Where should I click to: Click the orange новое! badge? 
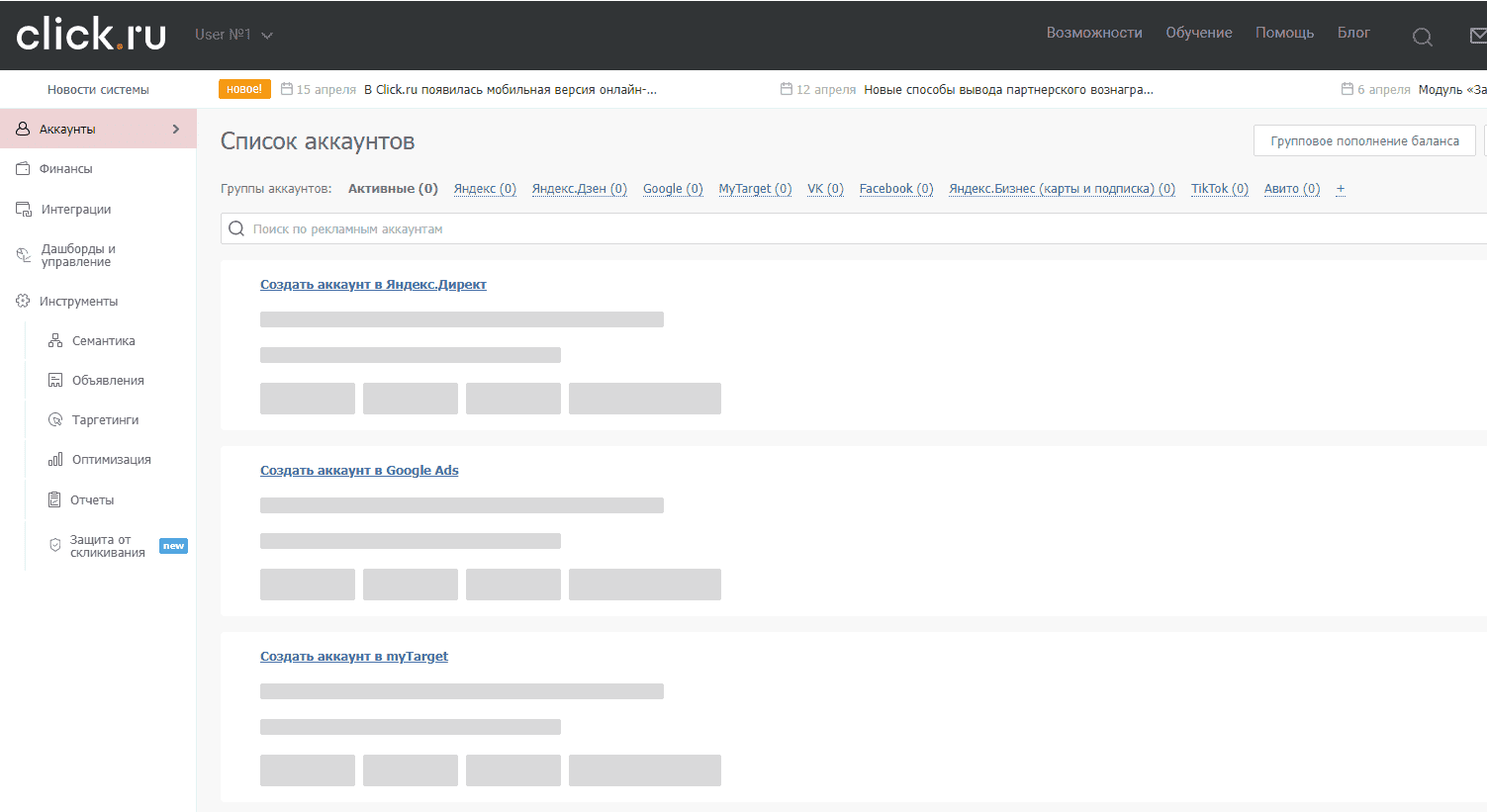coord(244,89)
